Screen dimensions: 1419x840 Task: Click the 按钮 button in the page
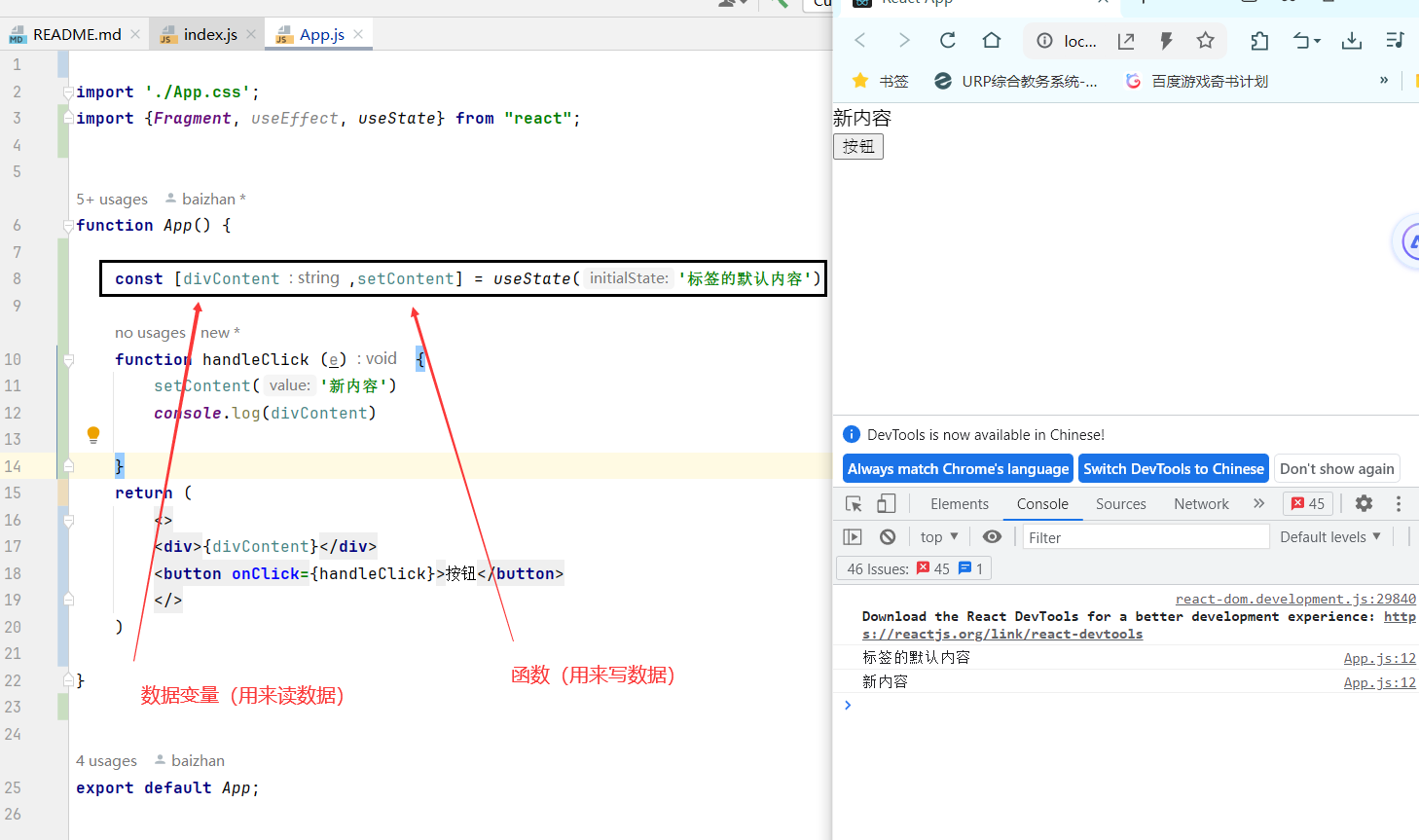click(858, 146)
